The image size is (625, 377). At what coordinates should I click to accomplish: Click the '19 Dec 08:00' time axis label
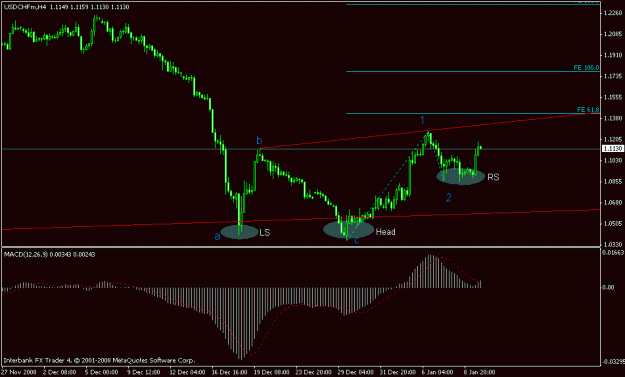coord(271,372)
